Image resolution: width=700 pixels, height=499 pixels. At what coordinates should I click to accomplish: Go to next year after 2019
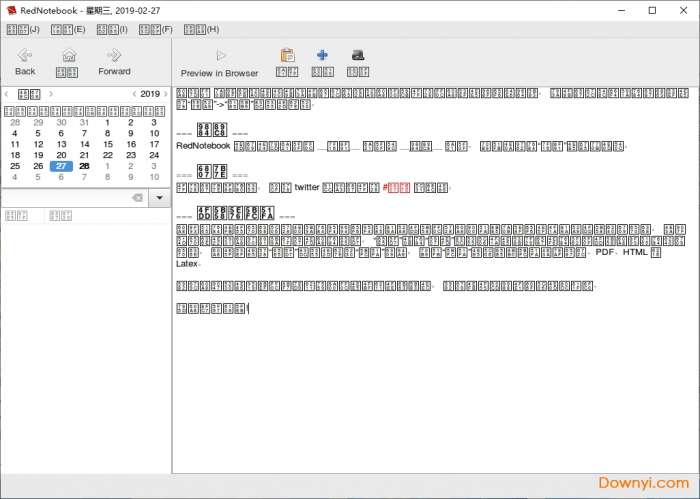[x=166, y=94]
